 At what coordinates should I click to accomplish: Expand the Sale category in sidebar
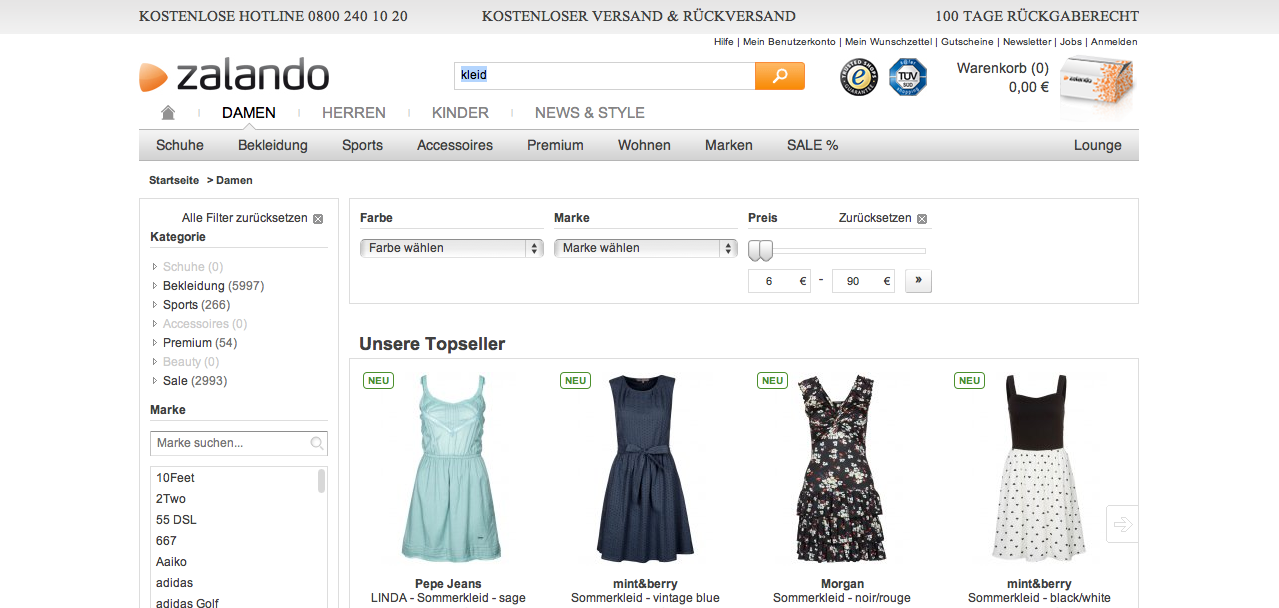(x=155, y=381)
